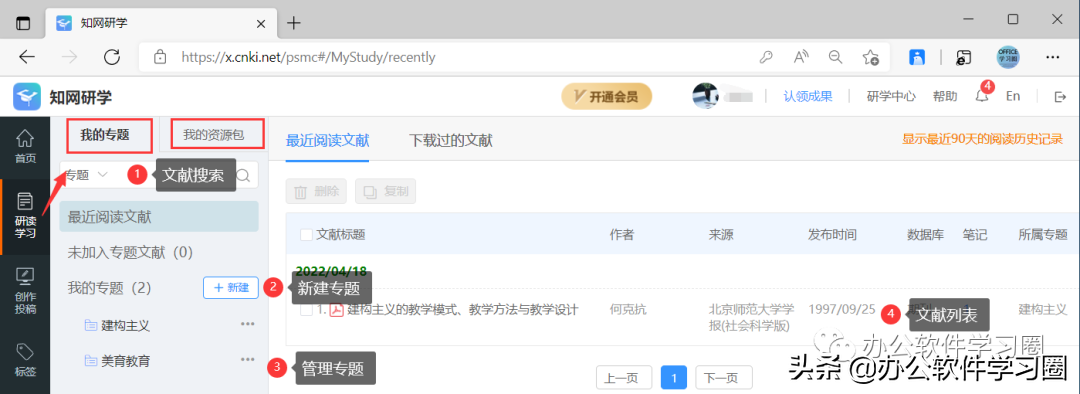Open the 研学中心 link

(x=891, y=96)
